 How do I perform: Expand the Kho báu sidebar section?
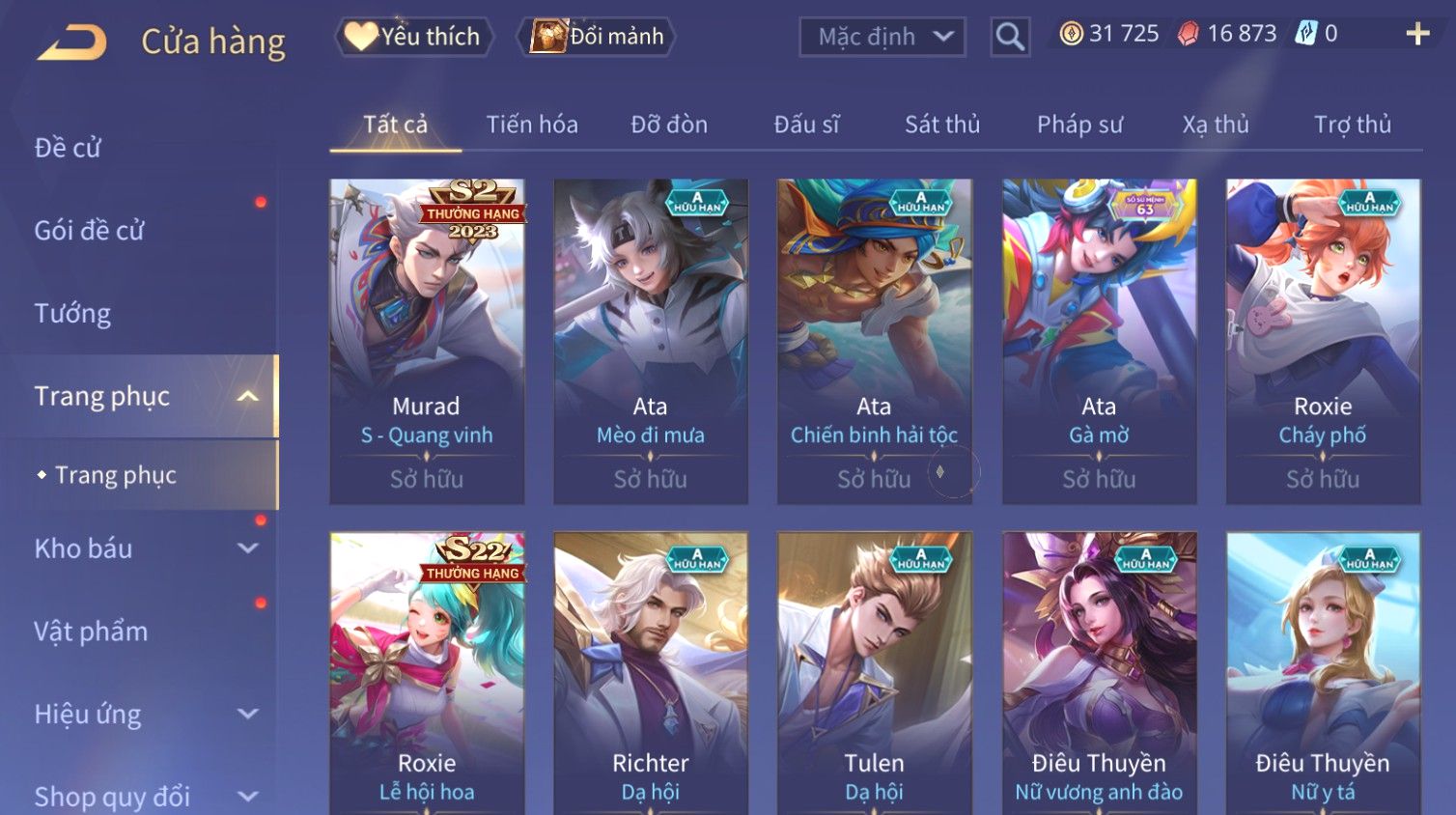248,548
